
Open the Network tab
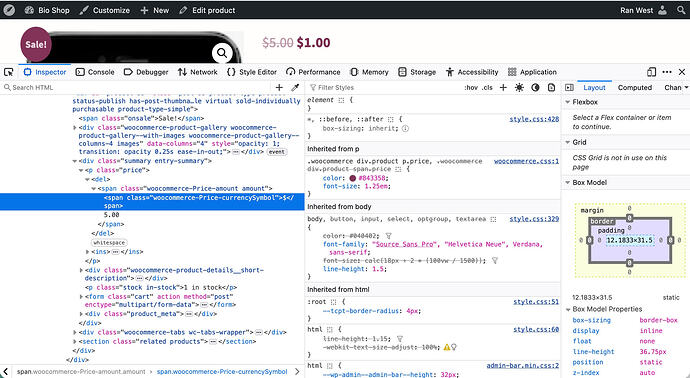[198, 72]
